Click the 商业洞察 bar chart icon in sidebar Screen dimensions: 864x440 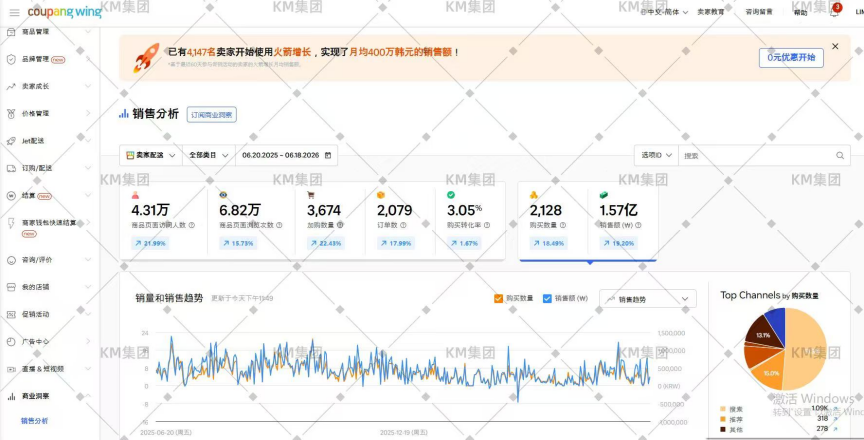(11, 396)
